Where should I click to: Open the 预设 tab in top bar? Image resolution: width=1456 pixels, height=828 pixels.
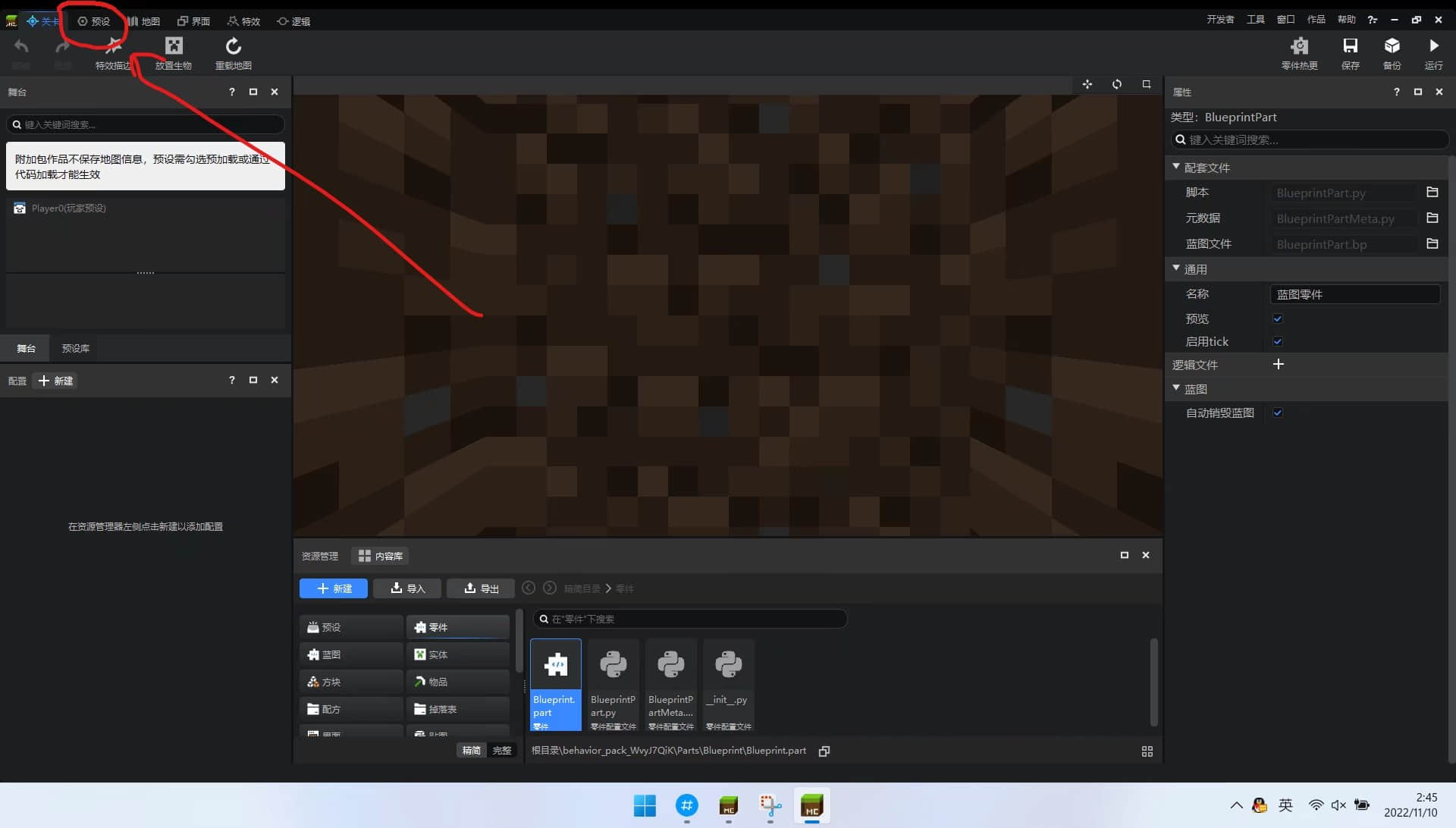coord(94,21)
